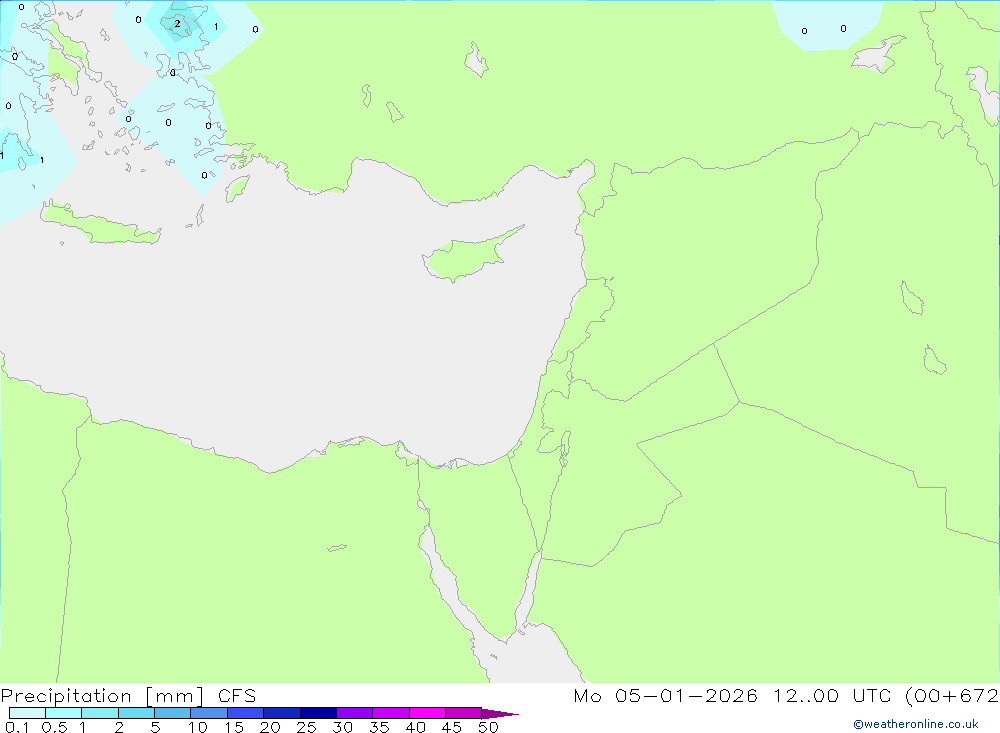Select the 35–40 mm magenta legend swatch
Screen dimensions: 1000x733
(x=391, y=713)
